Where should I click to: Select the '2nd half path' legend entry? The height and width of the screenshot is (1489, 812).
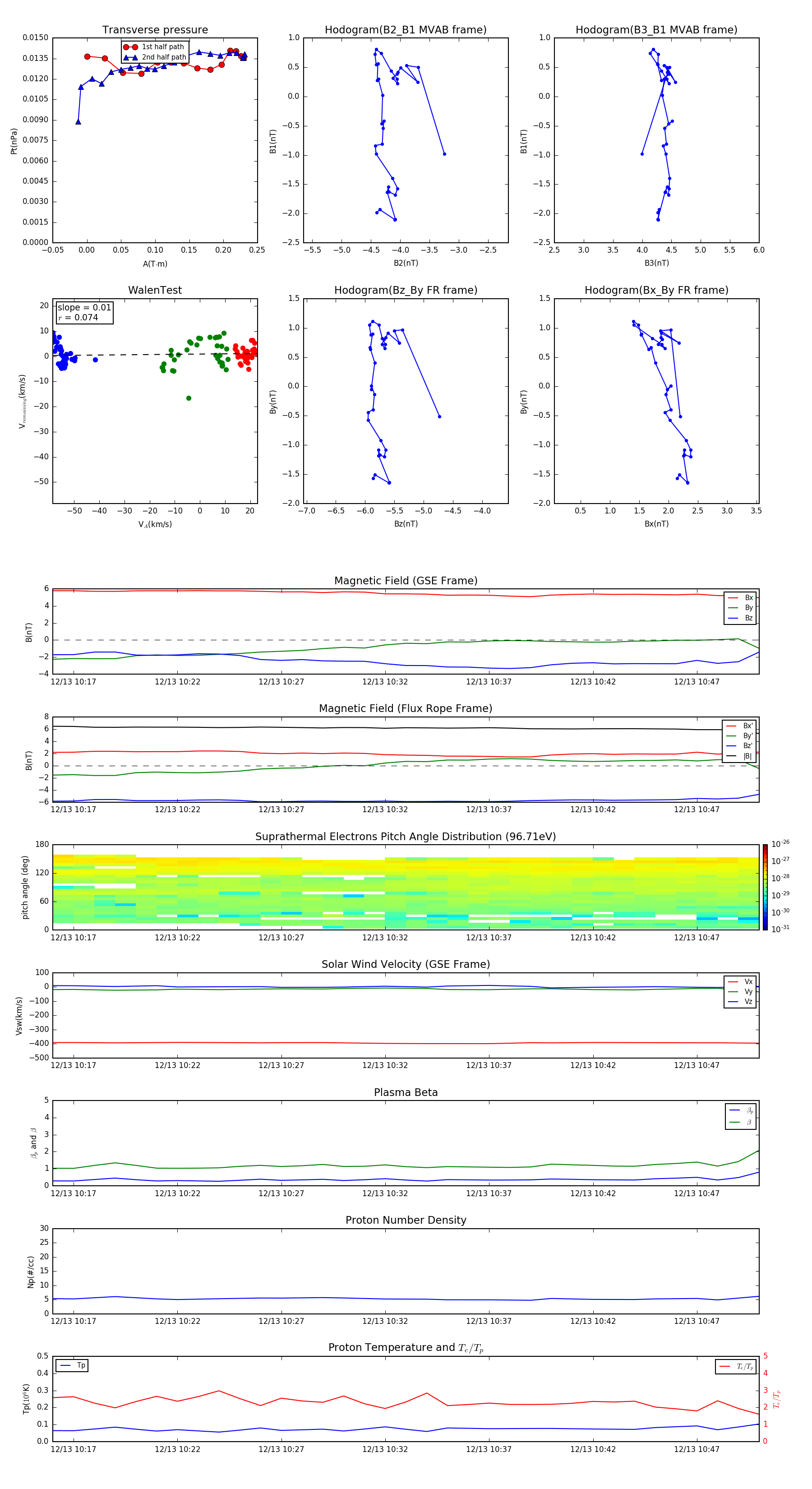(x=155, y=57)
